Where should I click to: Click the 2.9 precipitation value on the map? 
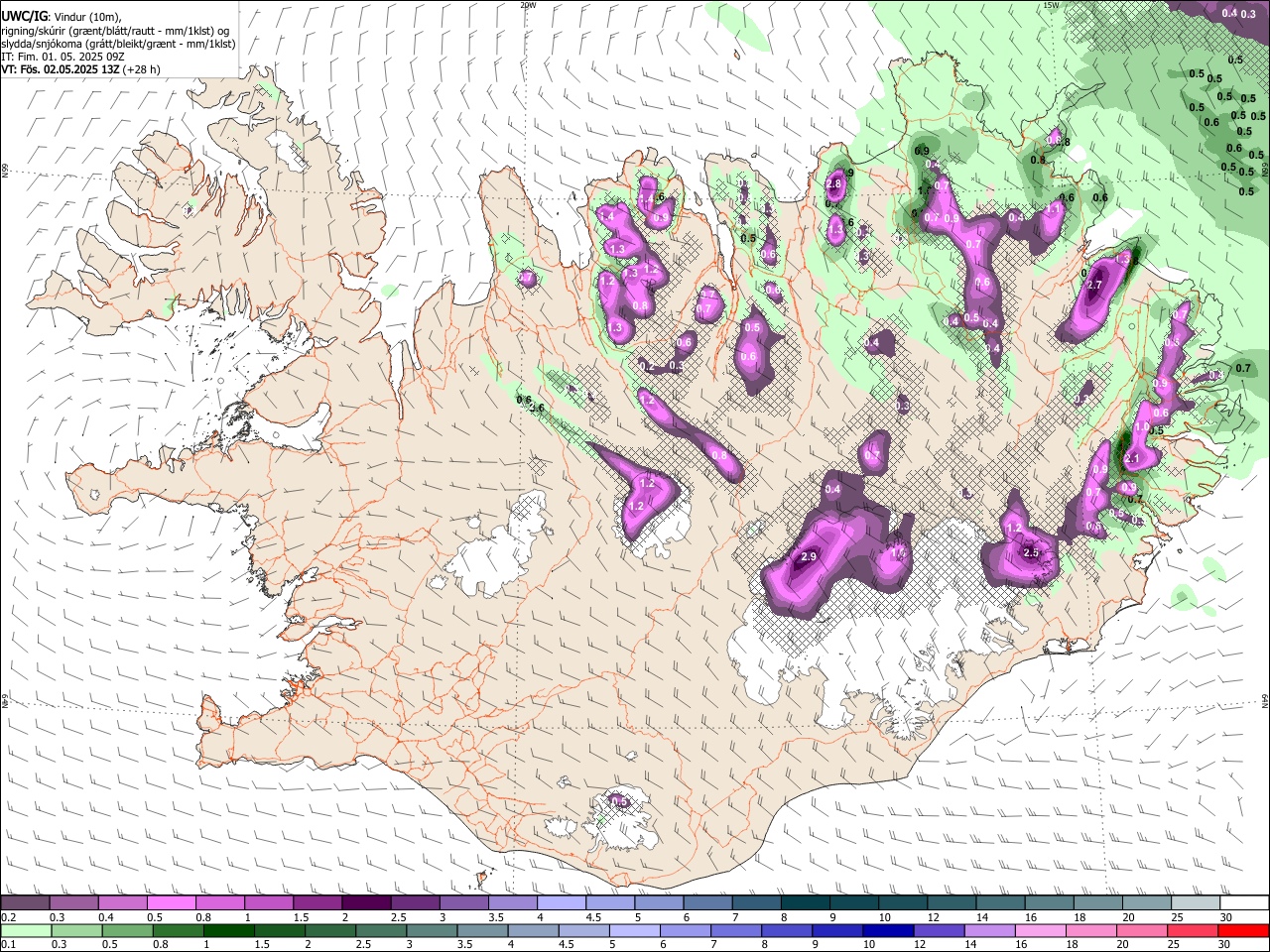(808, 558)
